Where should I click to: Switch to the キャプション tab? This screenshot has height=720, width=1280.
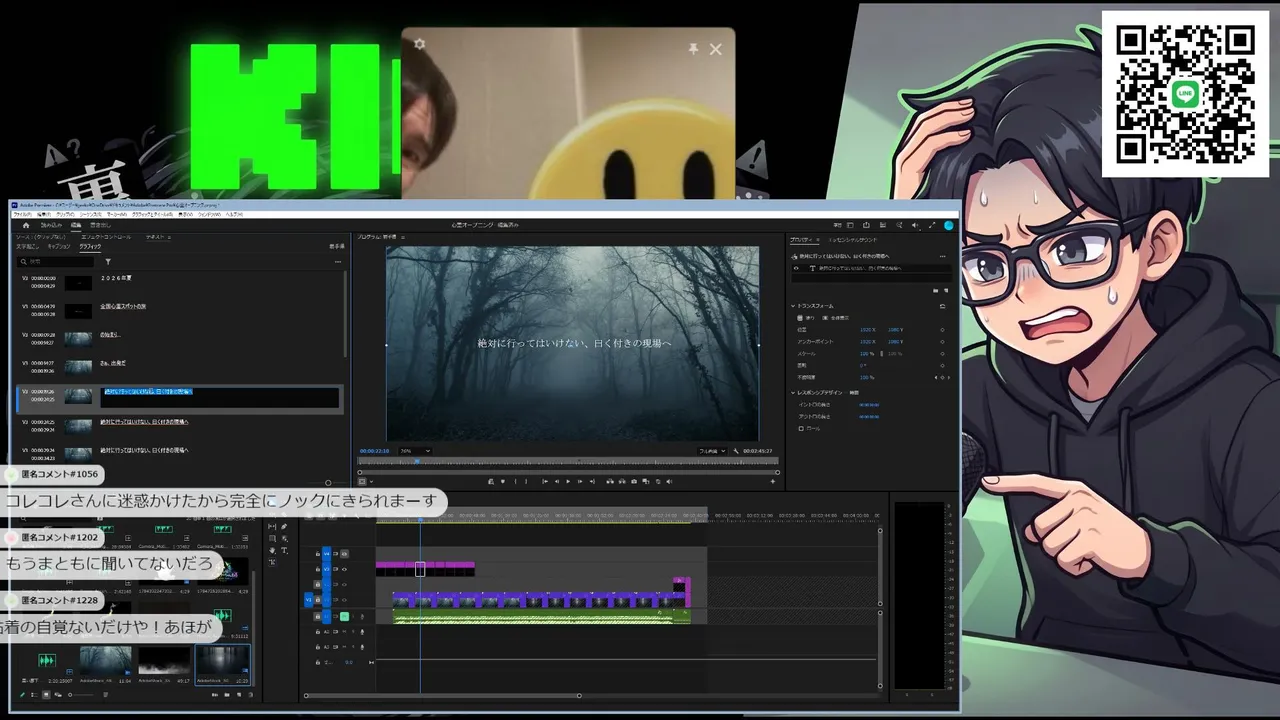(x=59, y=246)
